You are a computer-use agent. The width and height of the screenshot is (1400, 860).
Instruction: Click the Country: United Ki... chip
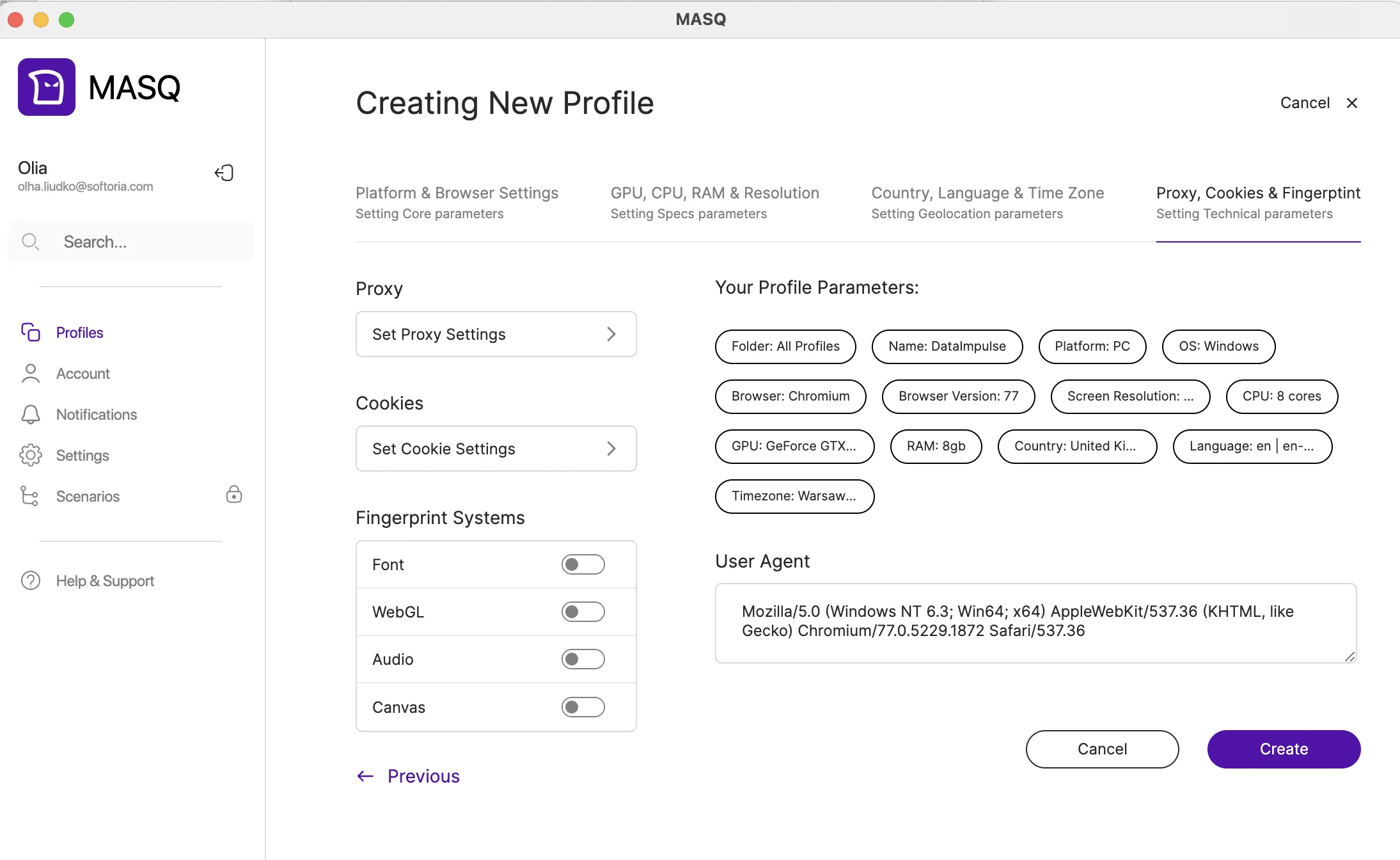point(1077,446)
